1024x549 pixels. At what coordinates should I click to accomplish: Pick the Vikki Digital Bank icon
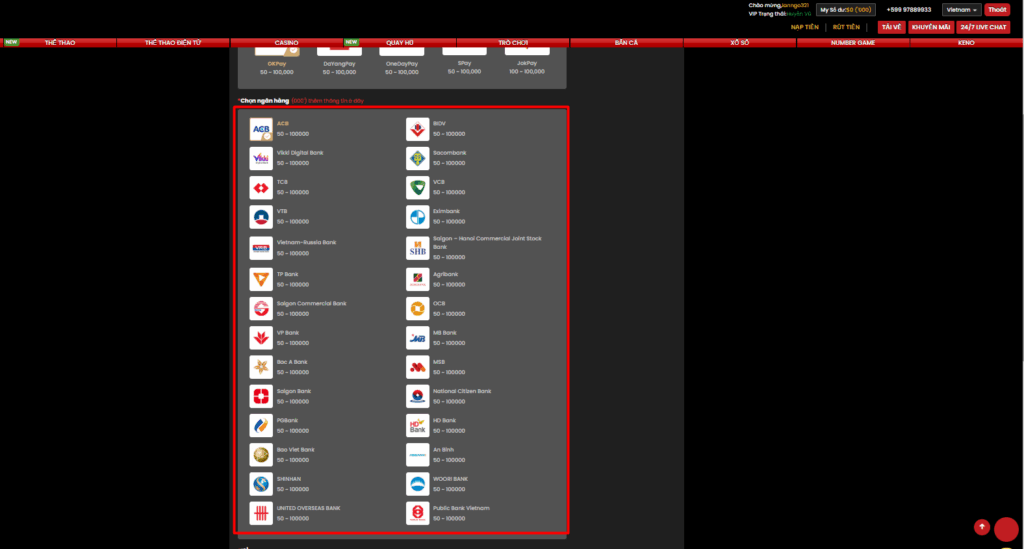pos(261,159)
